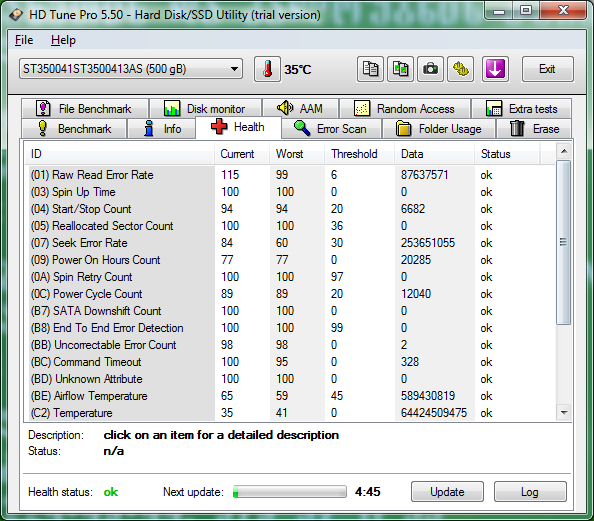Click the Exit button
Viewport: 594px width, 521px height.
[x=547, y=69]
